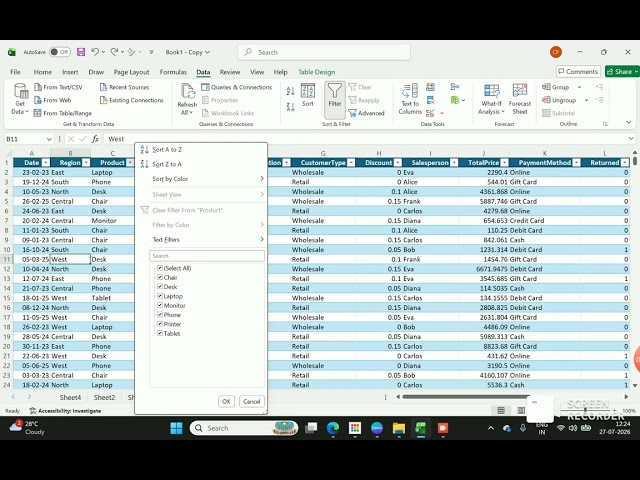Toggle (Select All) checkbox
640x480 pixels.
pyautogui.click(x=160, y=268)
